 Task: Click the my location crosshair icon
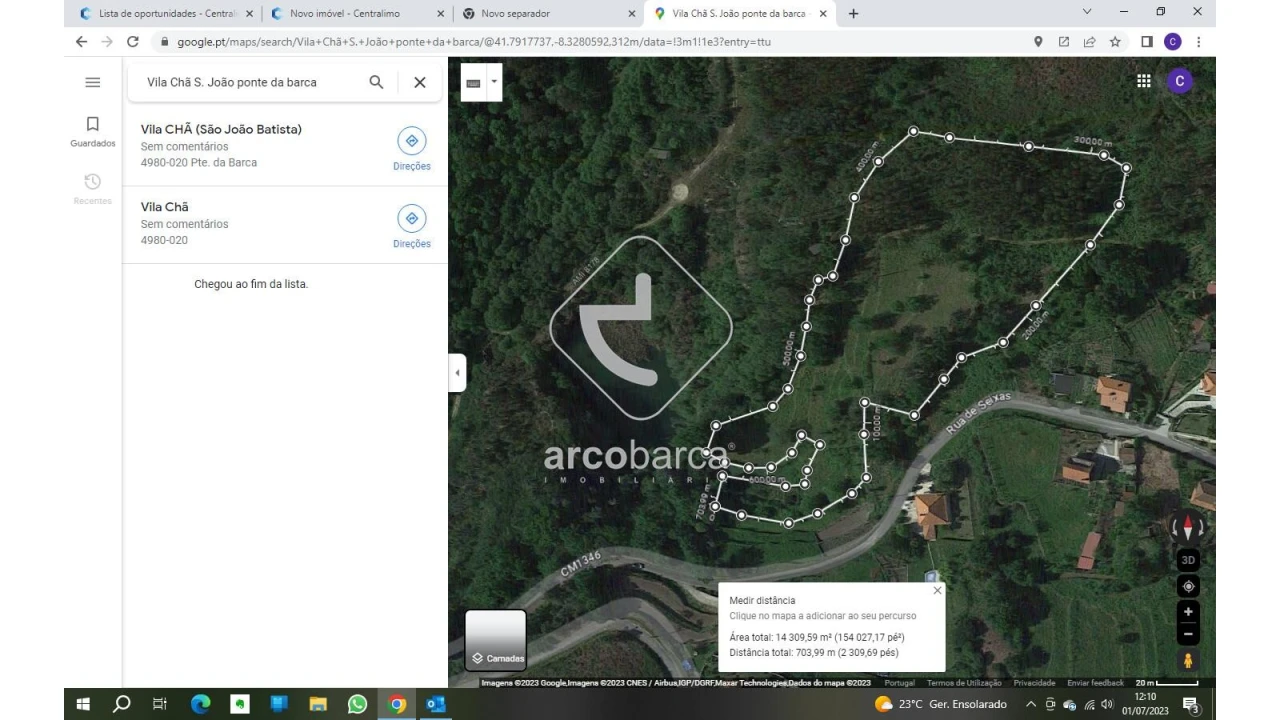(1187, 586)
